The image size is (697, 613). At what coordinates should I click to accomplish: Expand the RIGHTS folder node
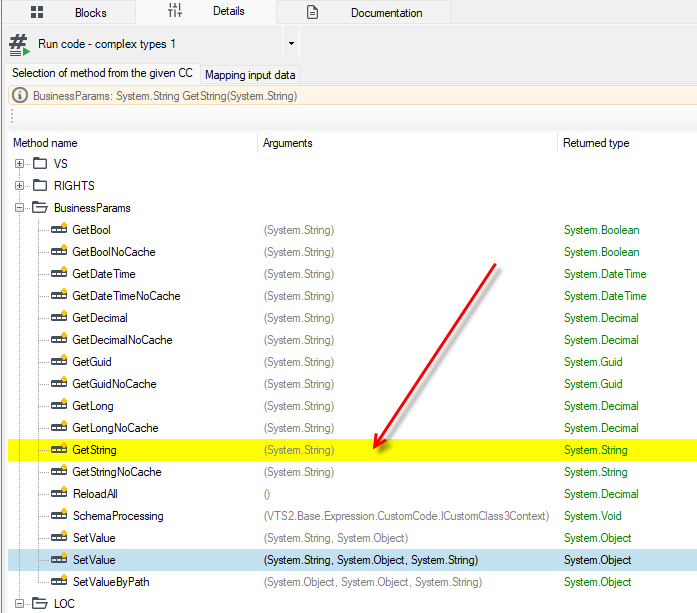pos(19,185)
